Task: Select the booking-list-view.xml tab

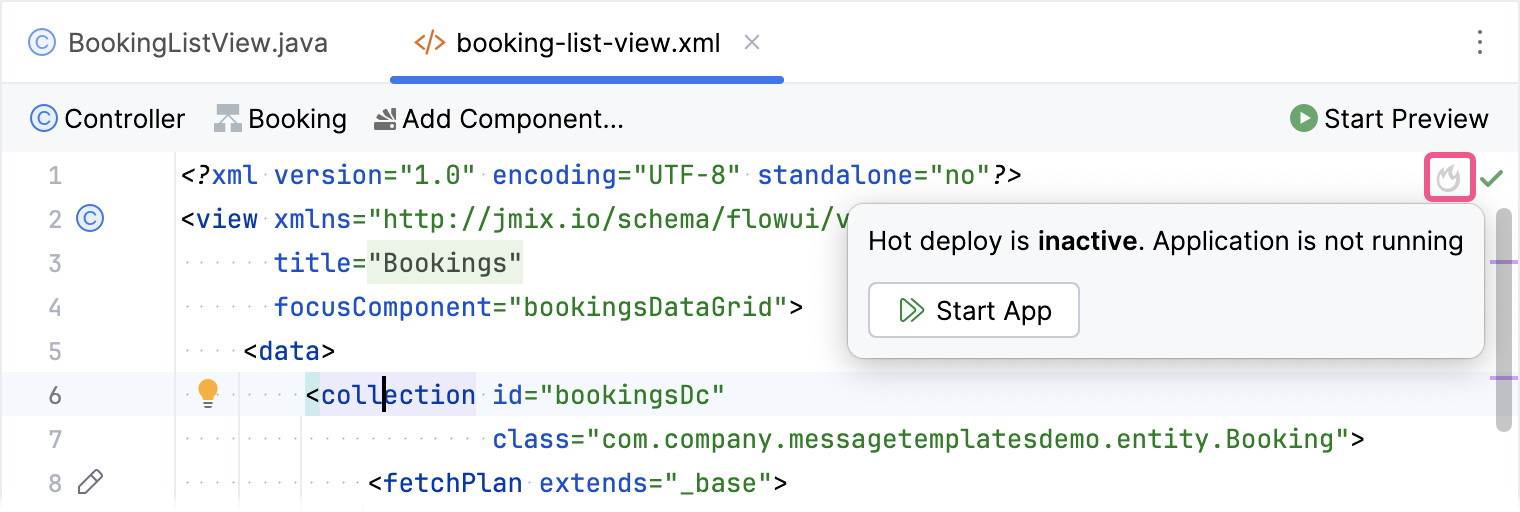Action: [x=587, y=43]
